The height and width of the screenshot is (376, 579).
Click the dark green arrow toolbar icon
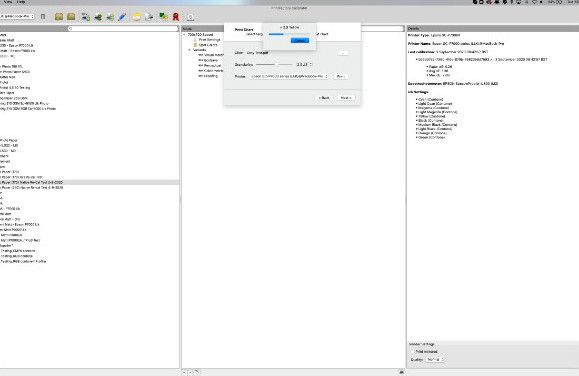point(98,17)
